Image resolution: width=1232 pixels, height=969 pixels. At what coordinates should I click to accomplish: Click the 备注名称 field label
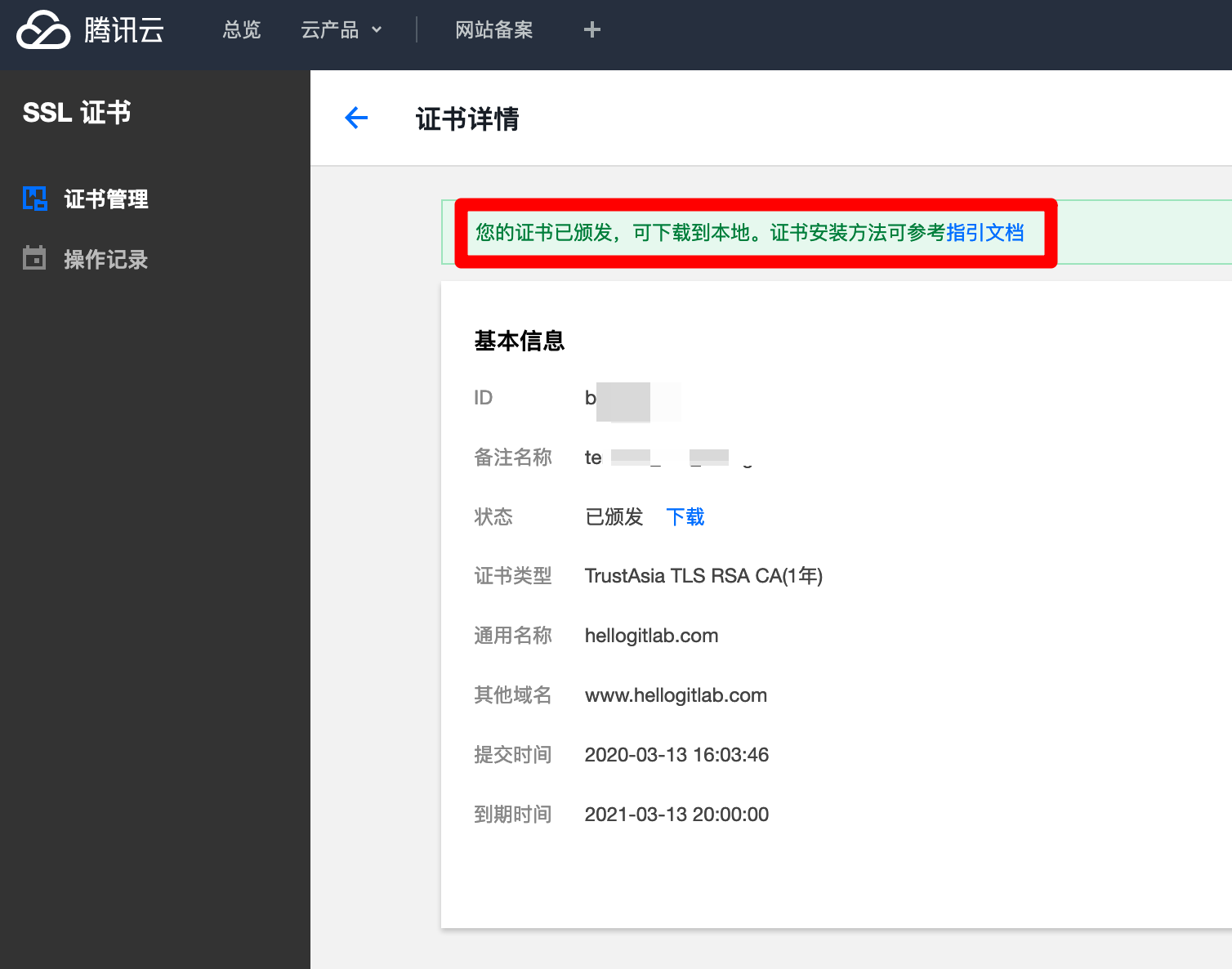pyautogui.click(x=513, y=458)
